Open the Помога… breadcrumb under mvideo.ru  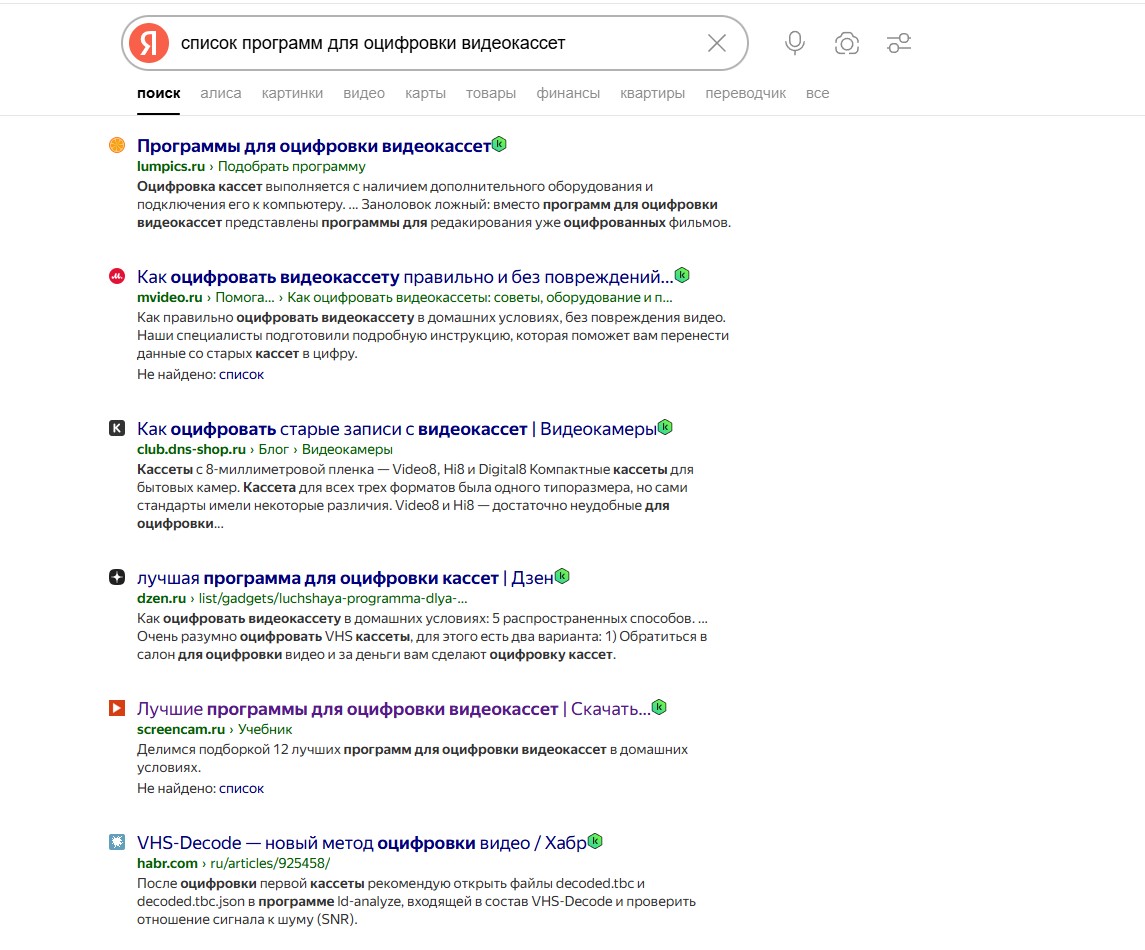(245, 297)
